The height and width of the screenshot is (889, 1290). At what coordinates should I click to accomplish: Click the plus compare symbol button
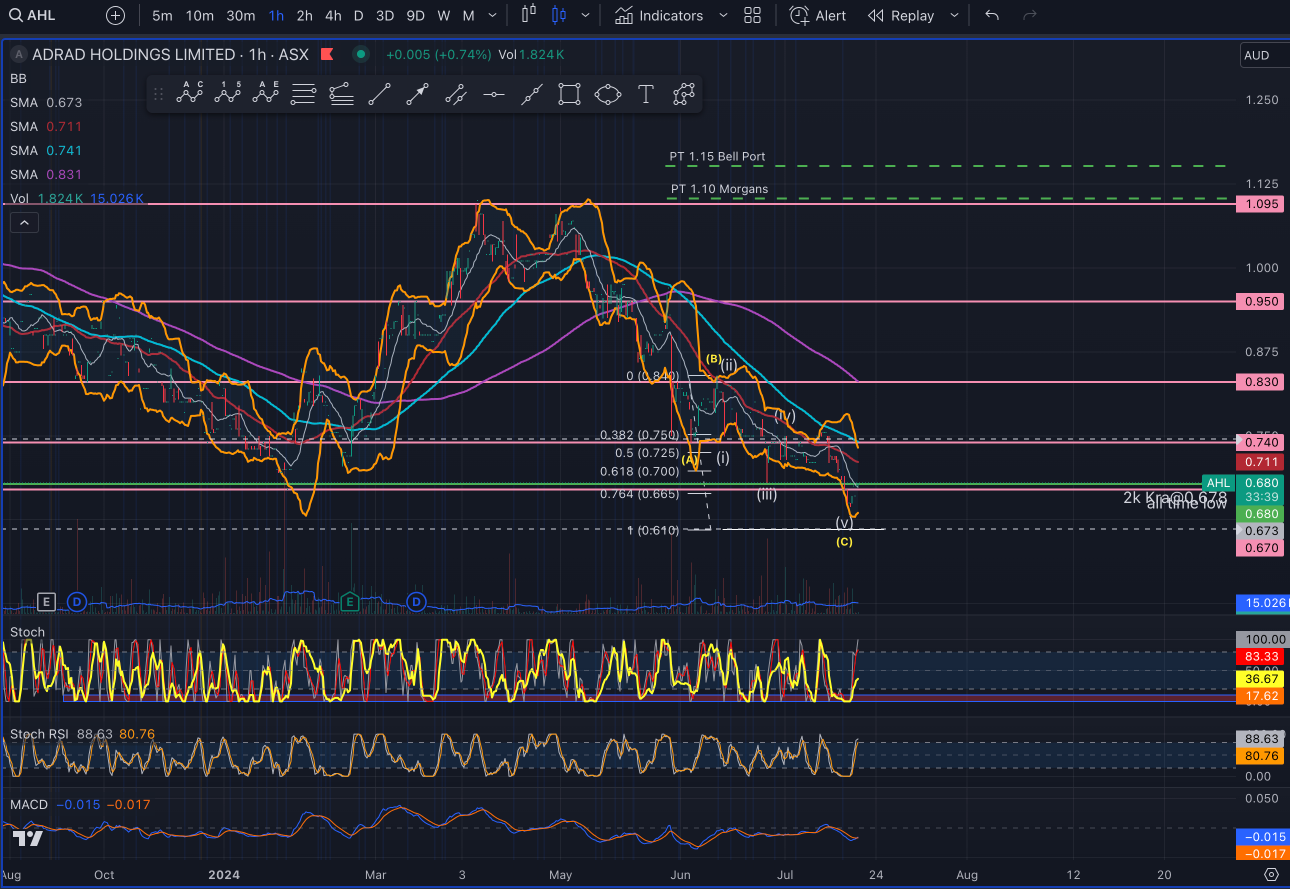(116, 15)
